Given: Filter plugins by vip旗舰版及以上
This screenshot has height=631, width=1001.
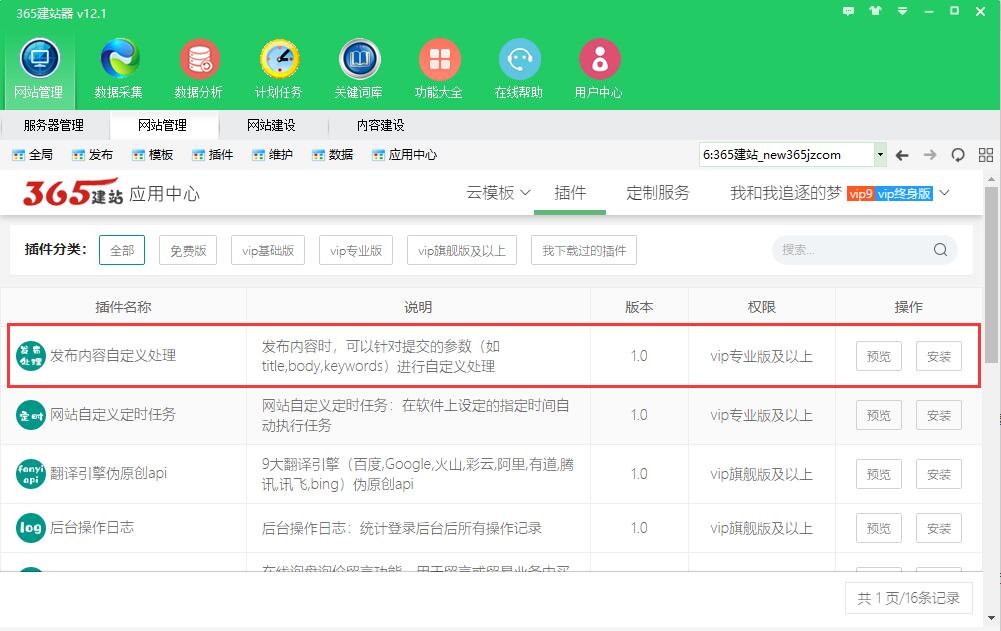Looking at the screenshot, I should point(462,250).
